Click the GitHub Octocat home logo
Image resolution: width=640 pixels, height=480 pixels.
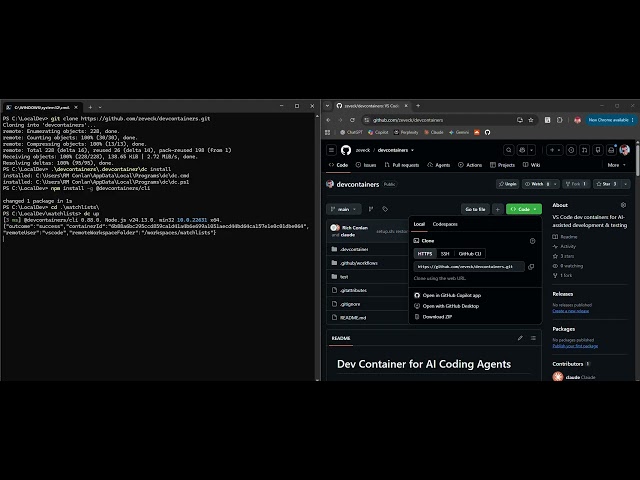pos(346,150)
